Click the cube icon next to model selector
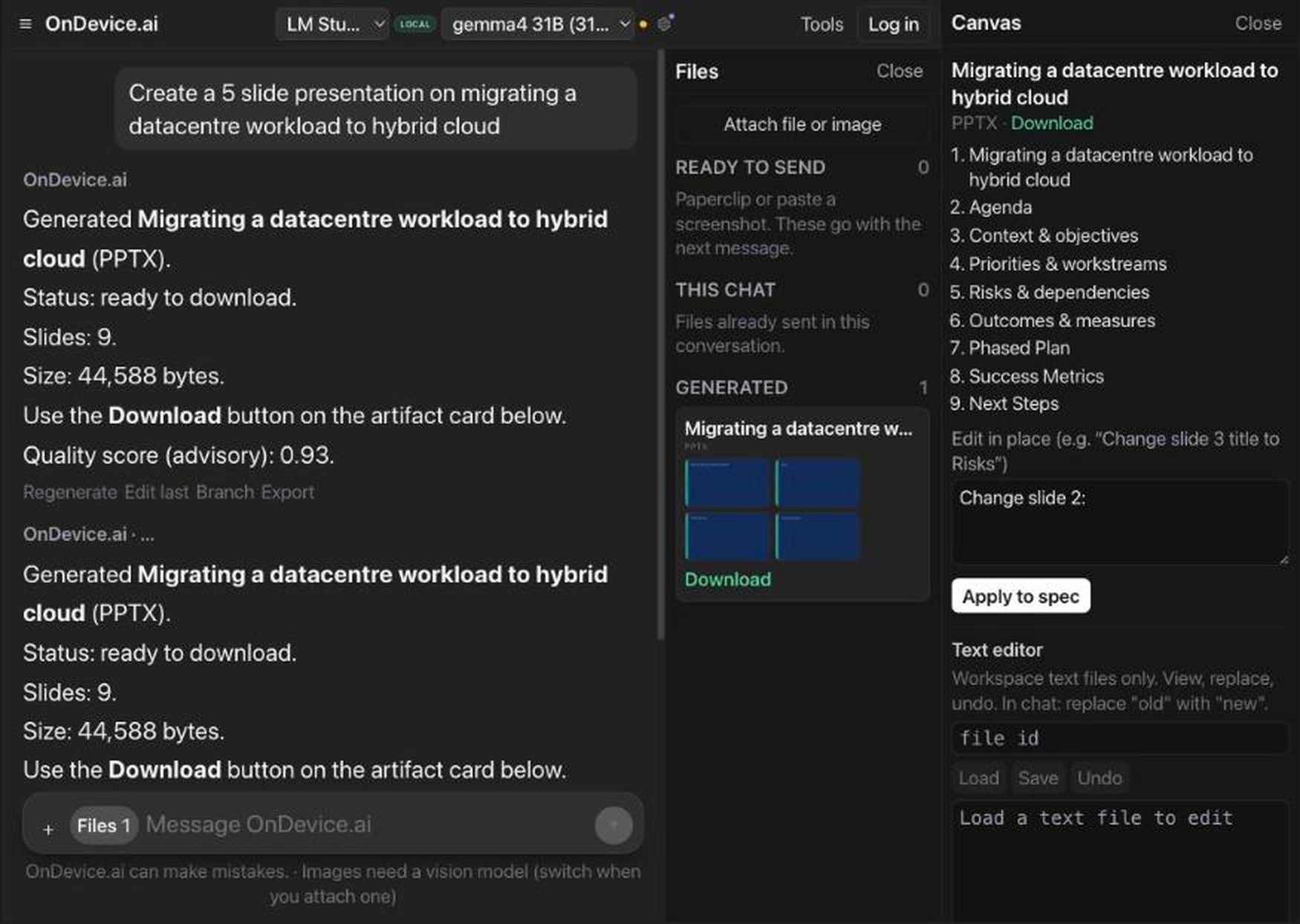The width and height of the screenshot is (1300, 924). [x=665, y=23]
